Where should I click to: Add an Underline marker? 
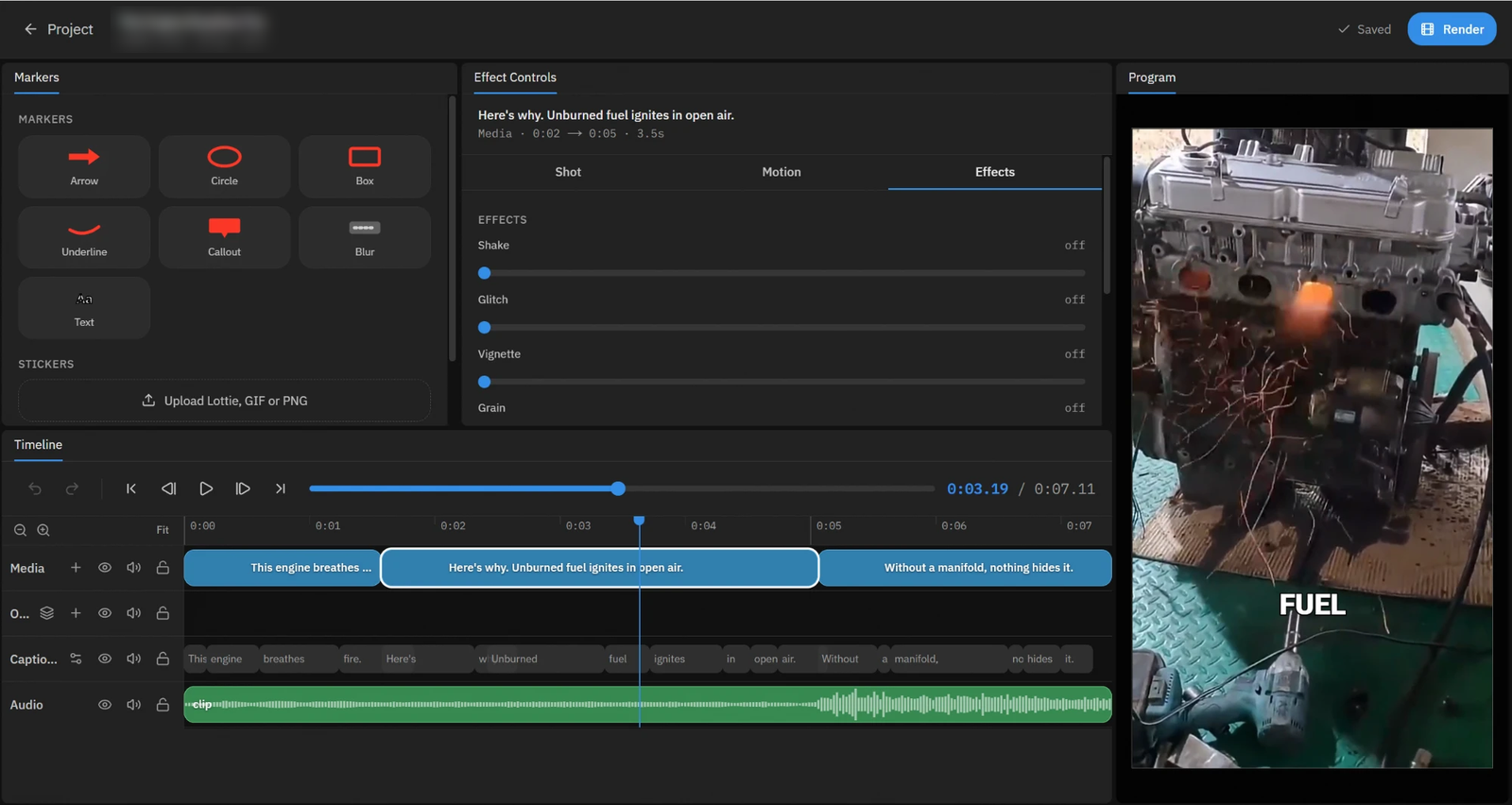pos(84,237)
